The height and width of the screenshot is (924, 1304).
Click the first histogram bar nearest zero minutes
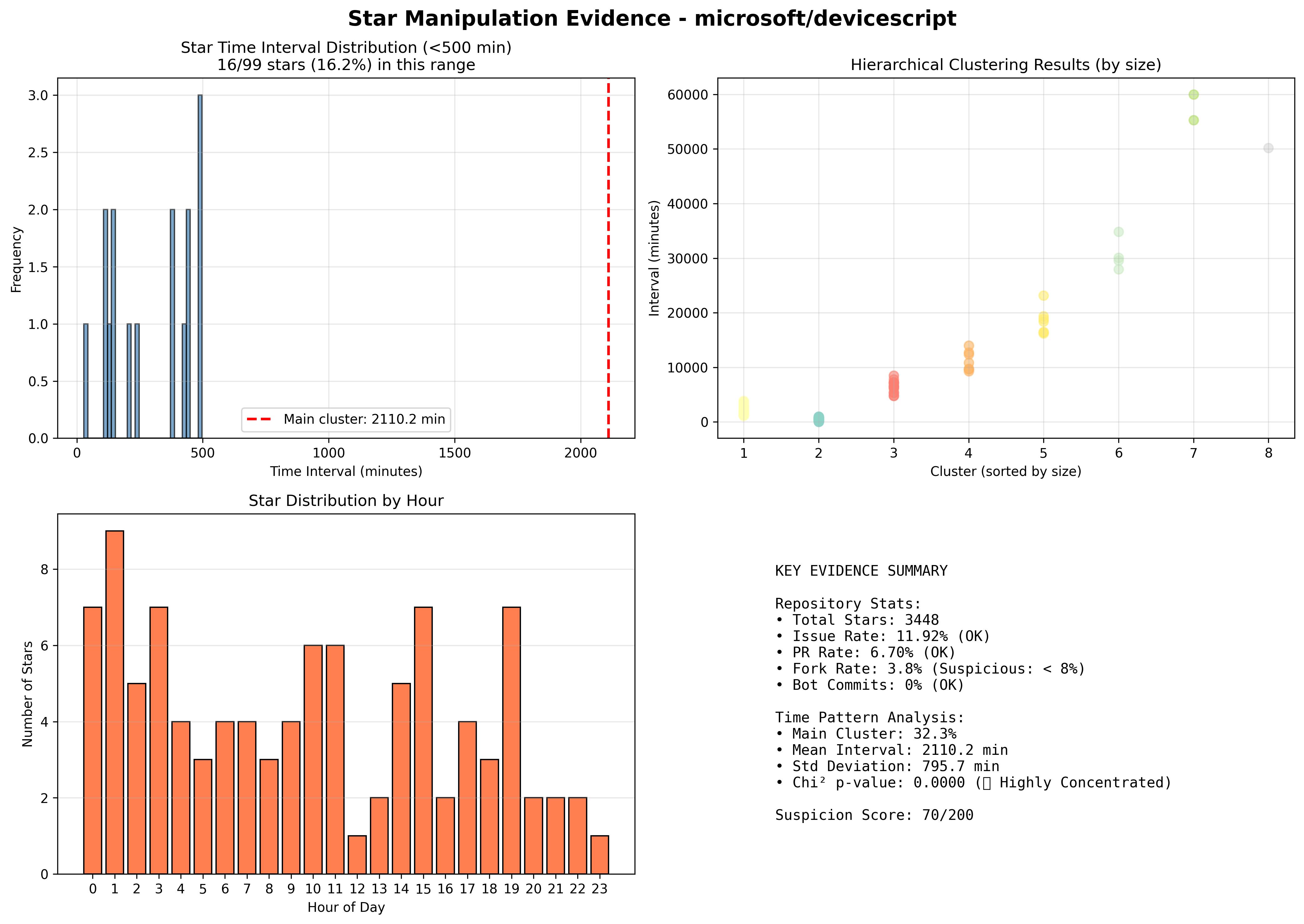[x=86, y=381]
